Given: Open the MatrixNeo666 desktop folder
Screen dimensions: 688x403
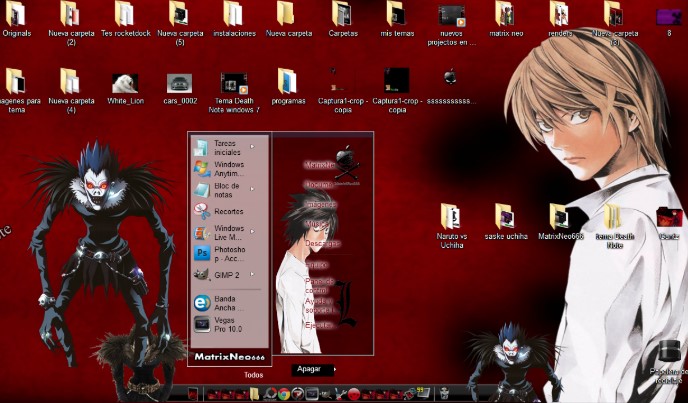Looking at the screenshot, I should coord(560,222).
